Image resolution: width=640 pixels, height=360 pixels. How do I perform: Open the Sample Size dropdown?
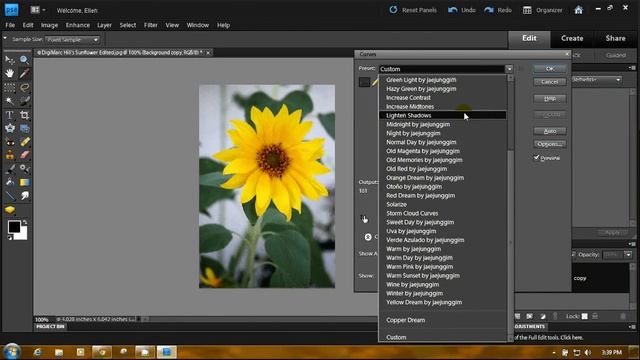[72, 40]
